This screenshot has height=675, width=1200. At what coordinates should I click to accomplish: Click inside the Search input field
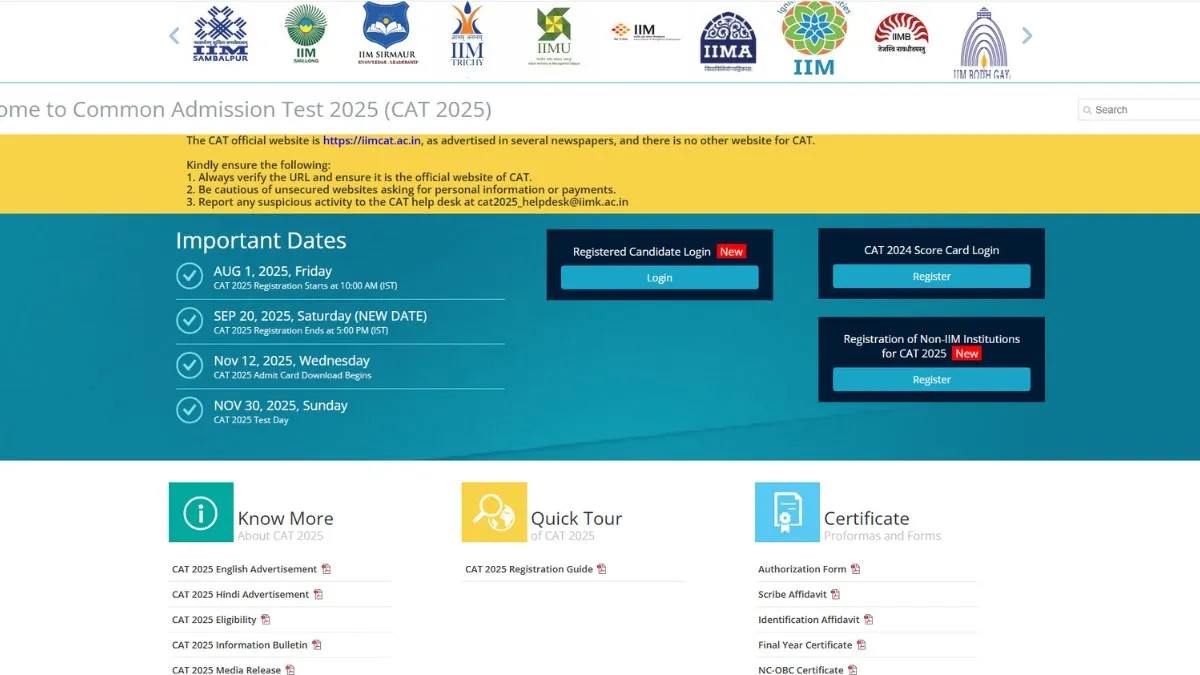(1140, 109)
